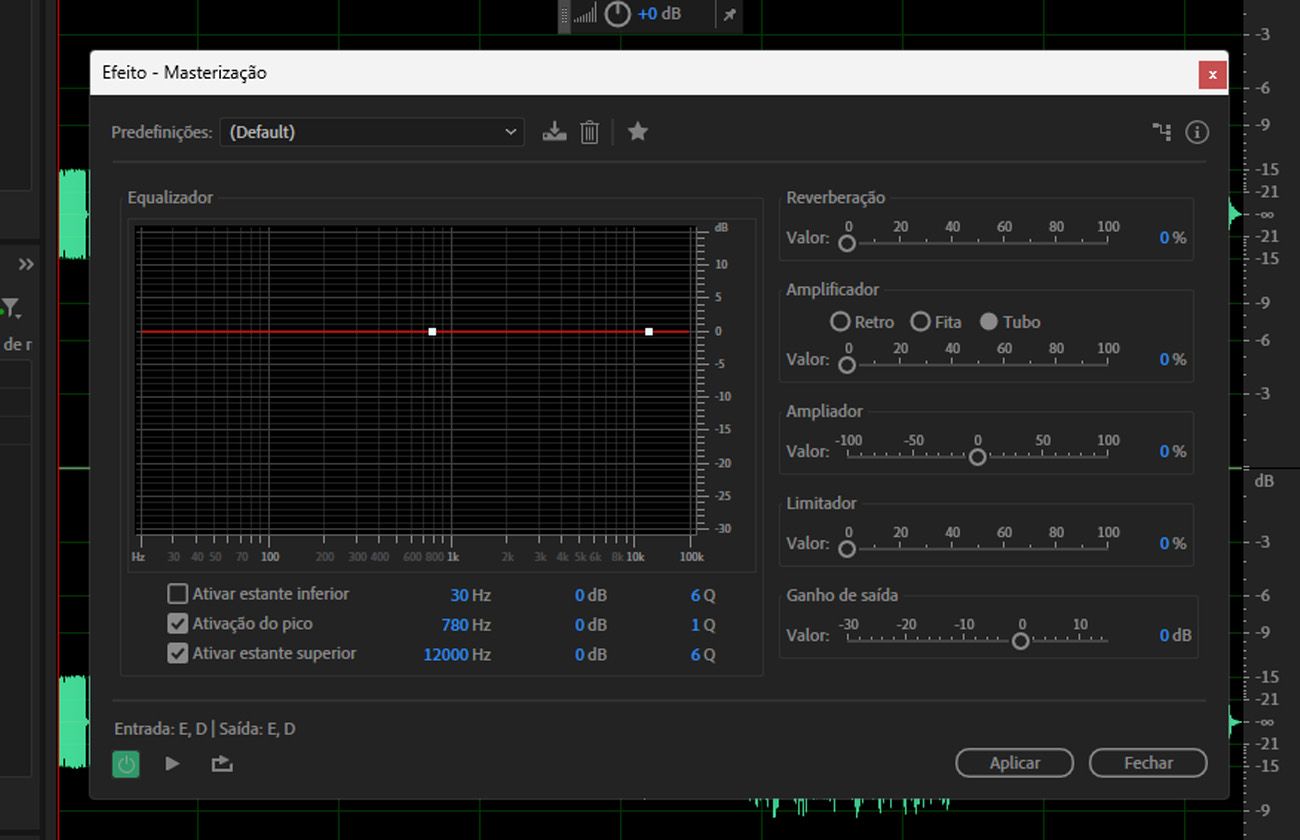Choose the 'Fita' amplifier option
Image resolution: width=1300 pixels, height=840 pixels.
[920, 322]
